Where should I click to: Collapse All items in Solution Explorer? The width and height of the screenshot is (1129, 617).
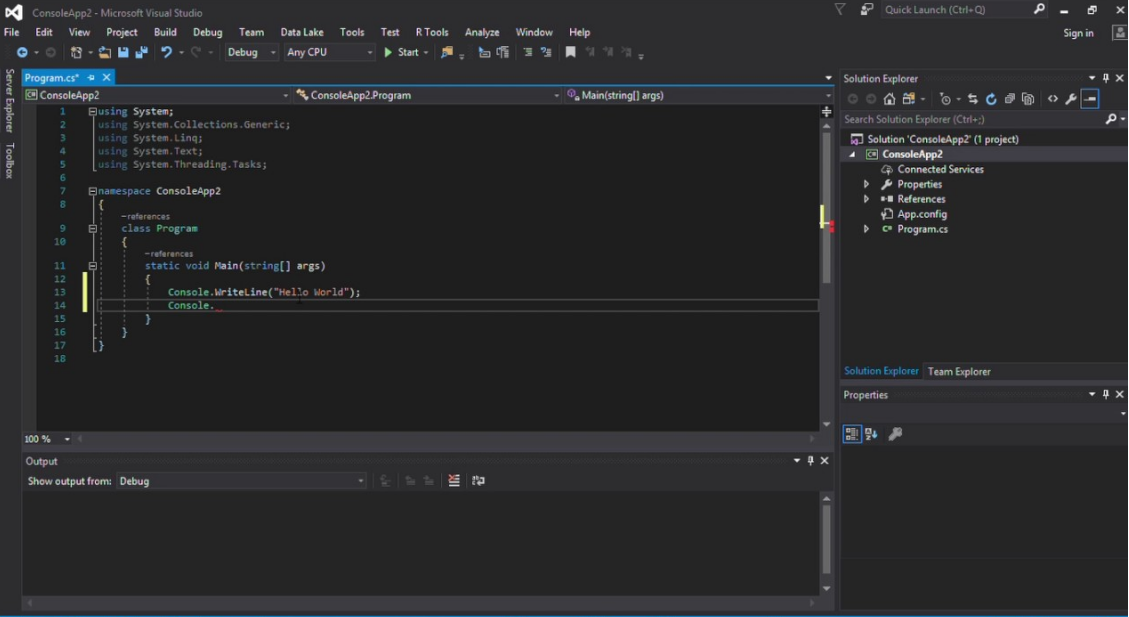(x=1010, y=98)
